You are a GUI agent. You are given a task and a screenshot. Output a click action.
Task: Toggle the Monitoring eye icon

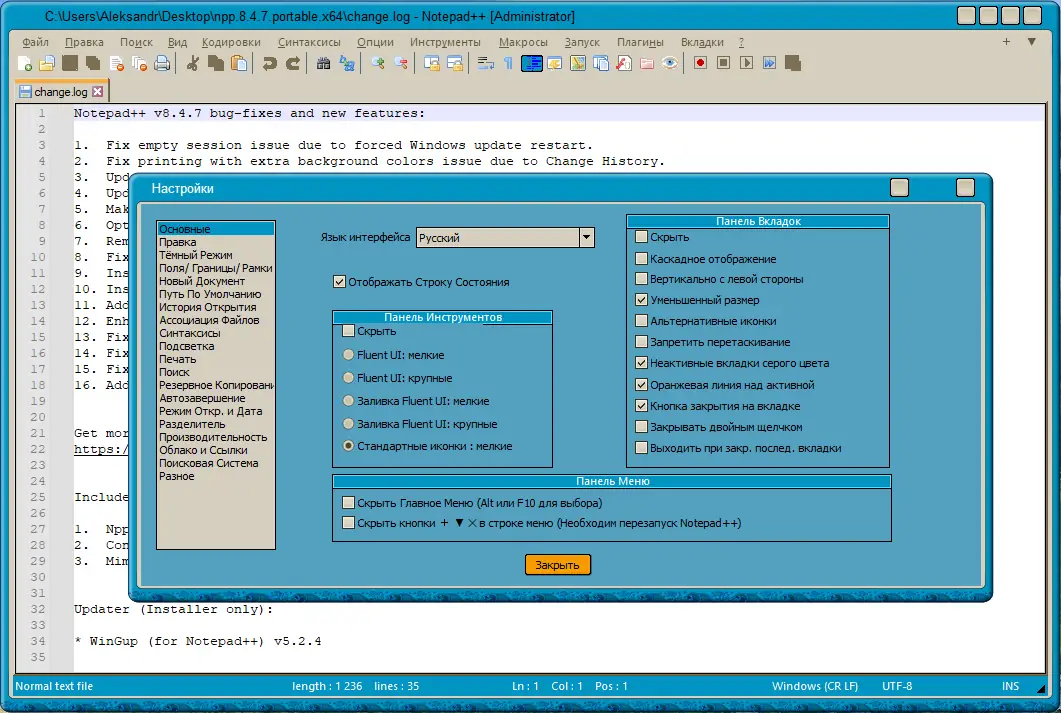point(670,64)
